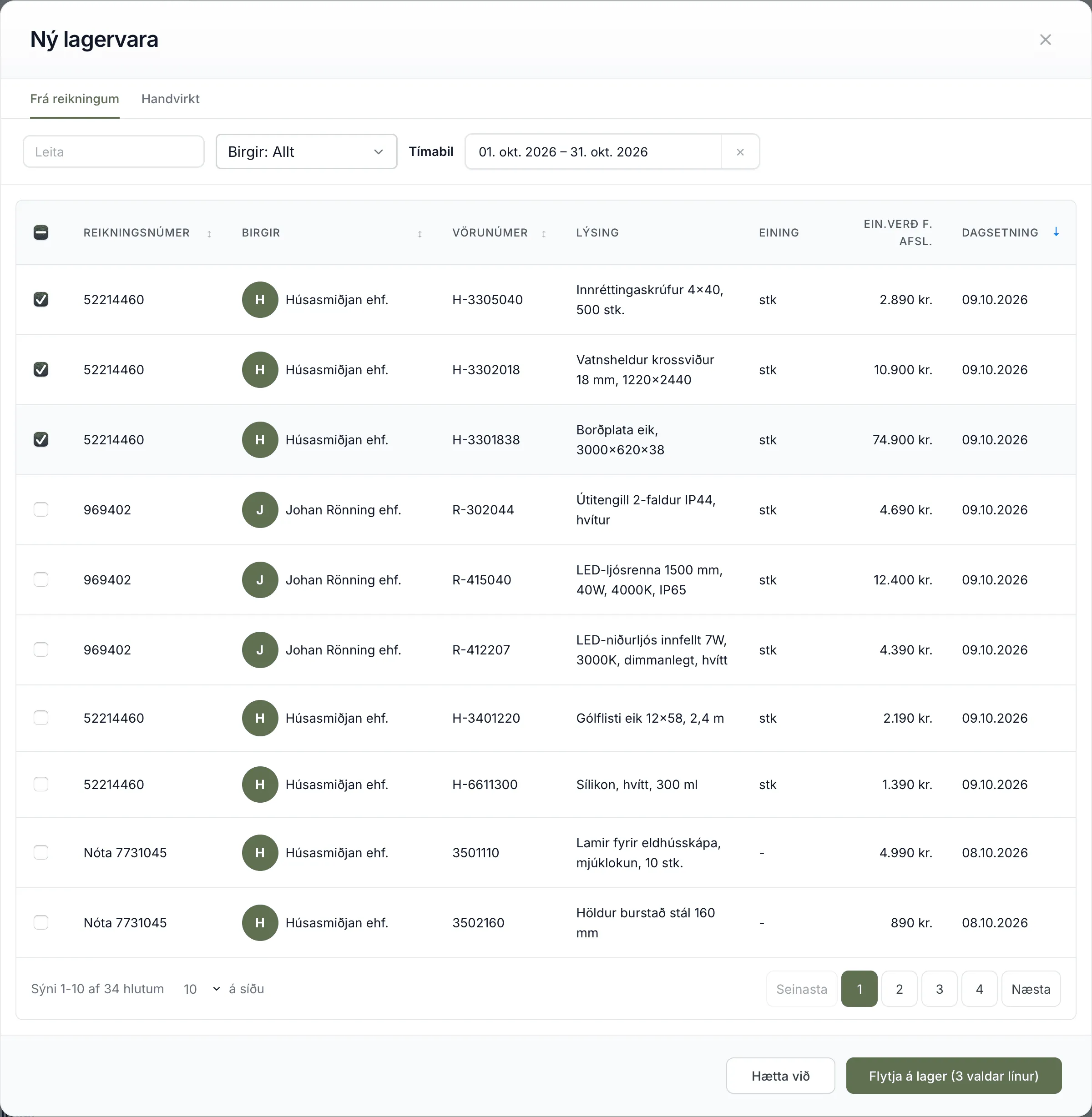Click the Næsta pagination button
The width and height of the screenshot is (1092, 1117).
coord(1031,989)
